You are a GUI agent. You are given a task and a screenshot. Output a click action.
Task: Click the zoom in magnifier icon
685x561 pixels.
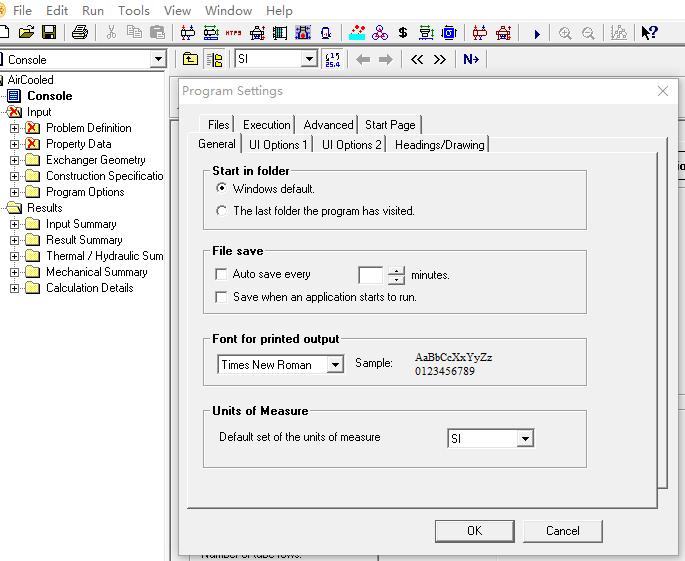[x=565, y=33]
